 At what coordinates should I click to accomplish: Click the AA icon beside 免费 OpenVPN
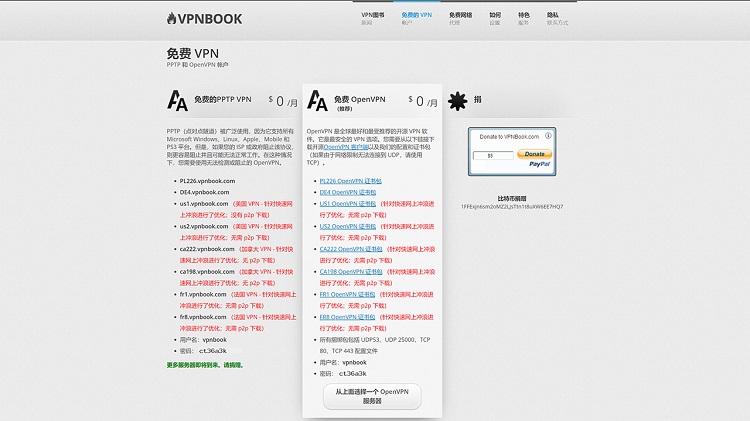[317, 100]
